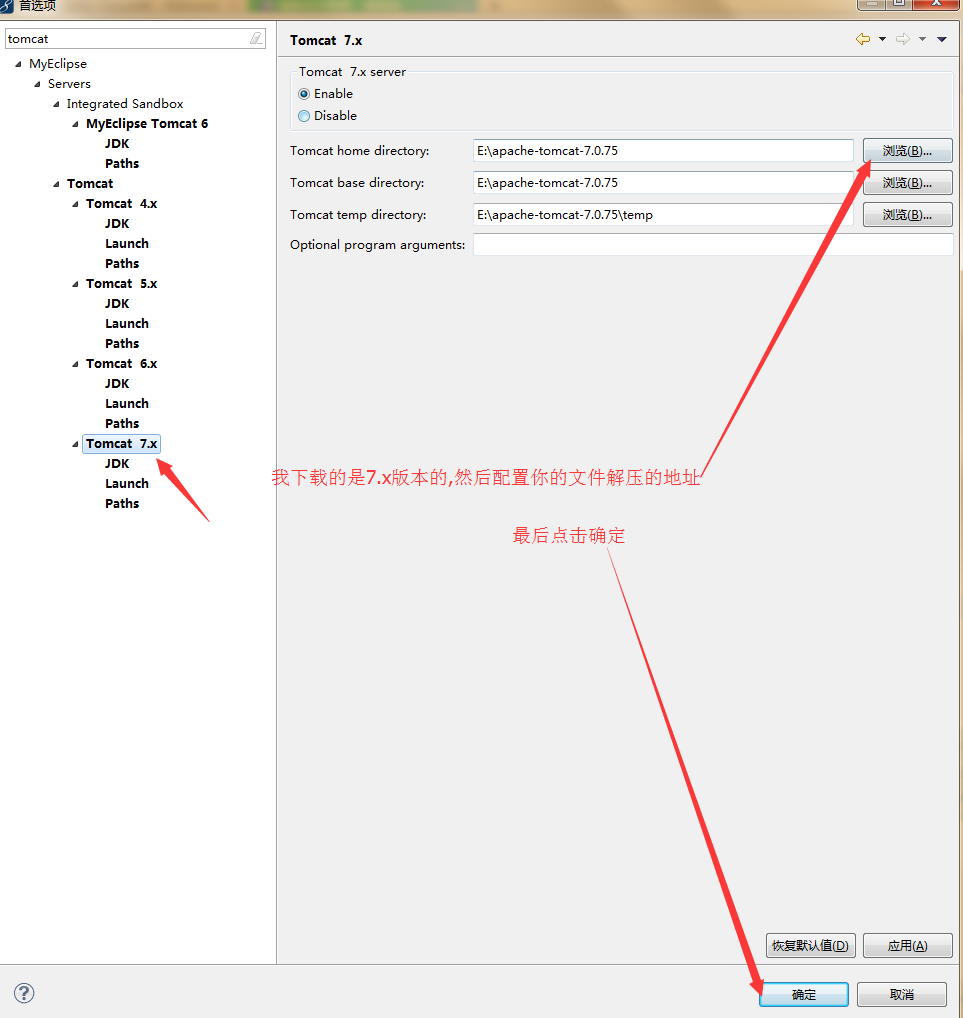
Task: Select Tomcat 4.x in the tree
Action: tap(121, 204)
